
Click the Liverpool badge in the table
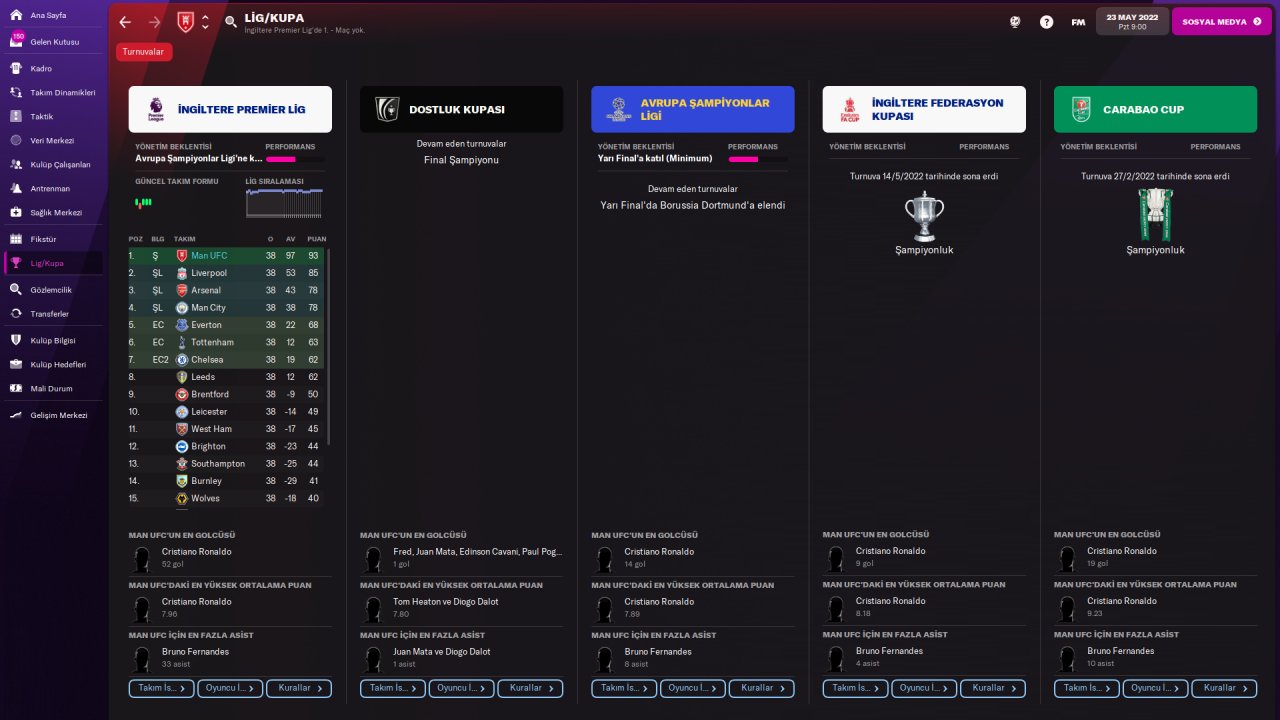pos(182,273)
